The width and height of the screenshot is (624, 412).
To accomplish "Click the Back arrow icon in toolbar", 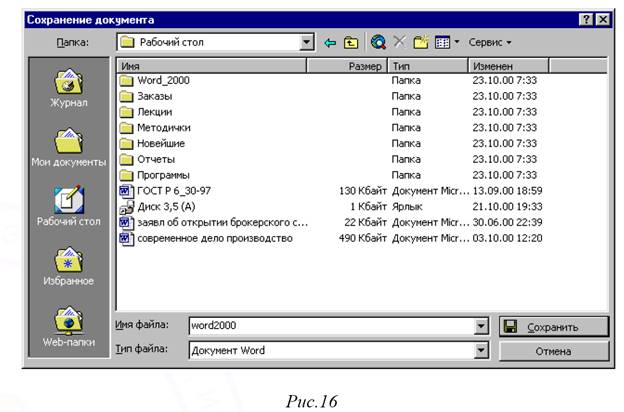I will click(331, 43).
